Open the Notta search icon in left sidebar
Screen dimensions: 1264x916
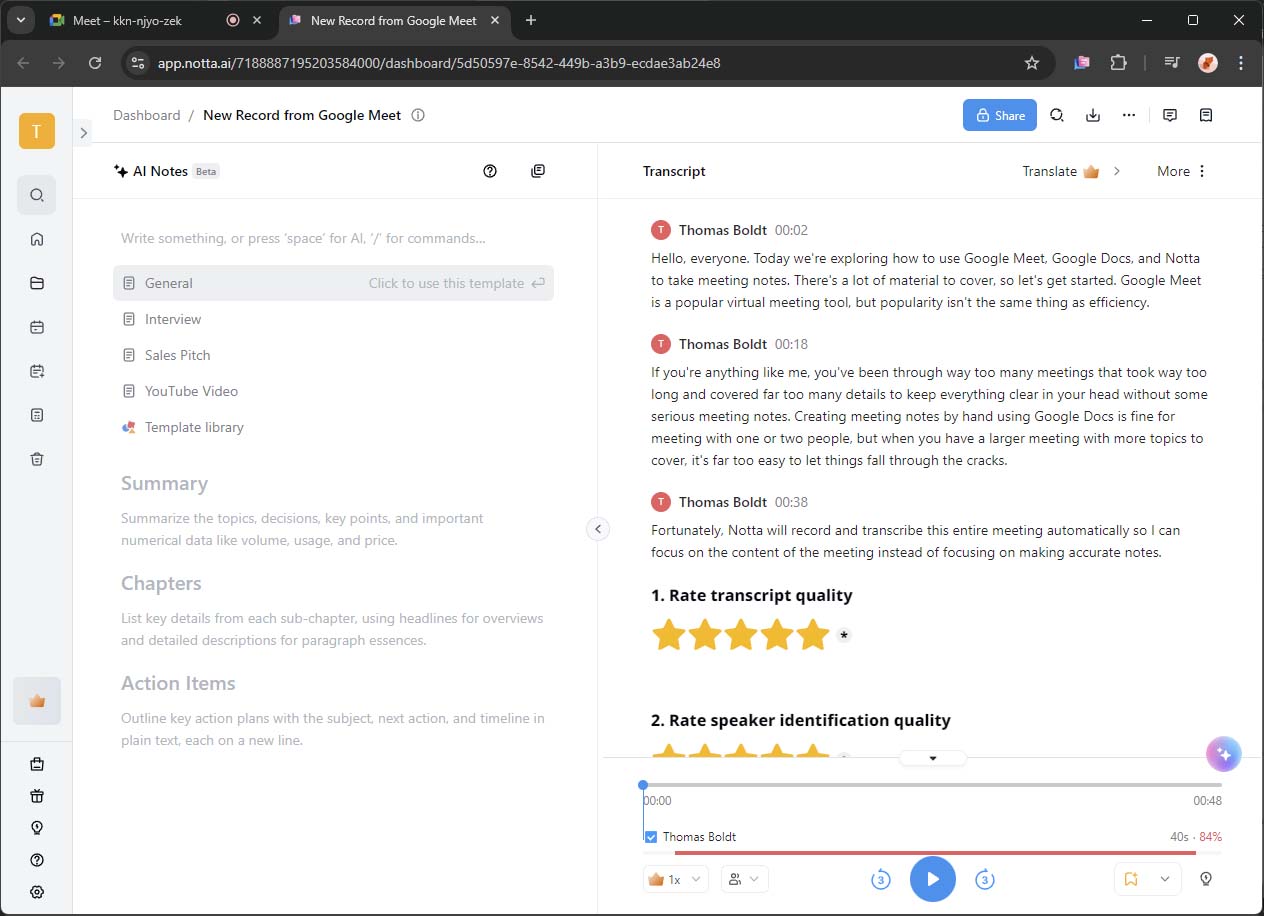(x=37, y=195)
